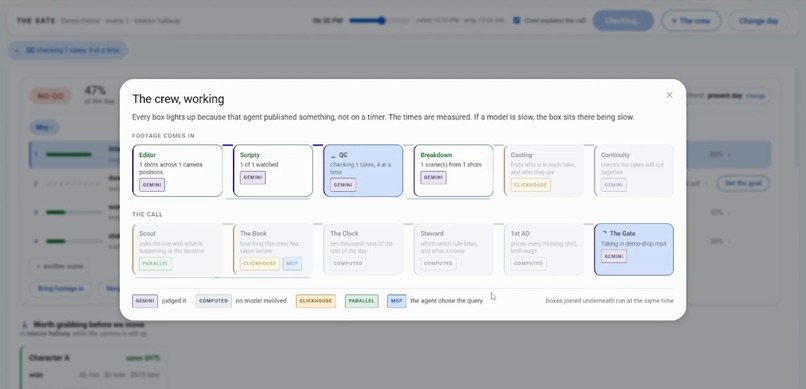This screenshot has width=806, height=389.
Task: Click 'The crew, working' dialog title
Action: click(178, 99)
